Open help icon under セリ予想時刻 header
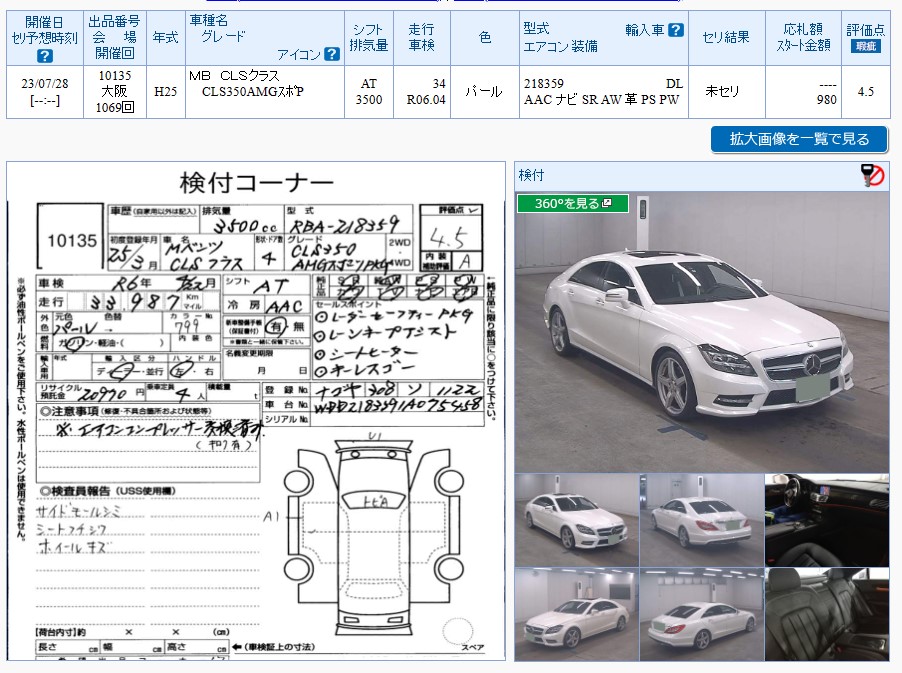Screen dimensions: 902x673 pyautogui.click(x=44, y=56)
